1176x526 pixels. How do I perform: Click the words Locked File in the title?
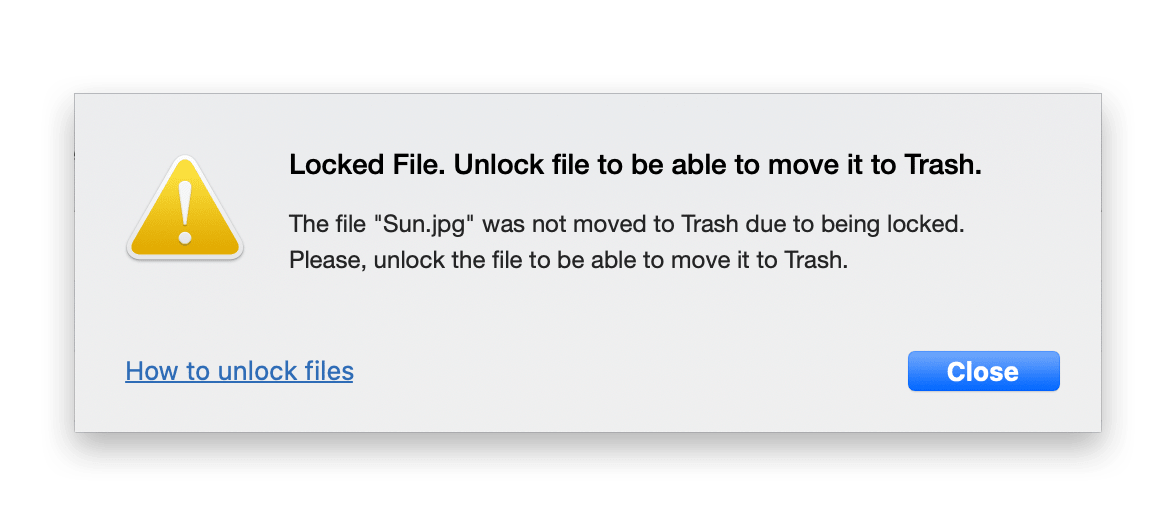pos(368,165)
